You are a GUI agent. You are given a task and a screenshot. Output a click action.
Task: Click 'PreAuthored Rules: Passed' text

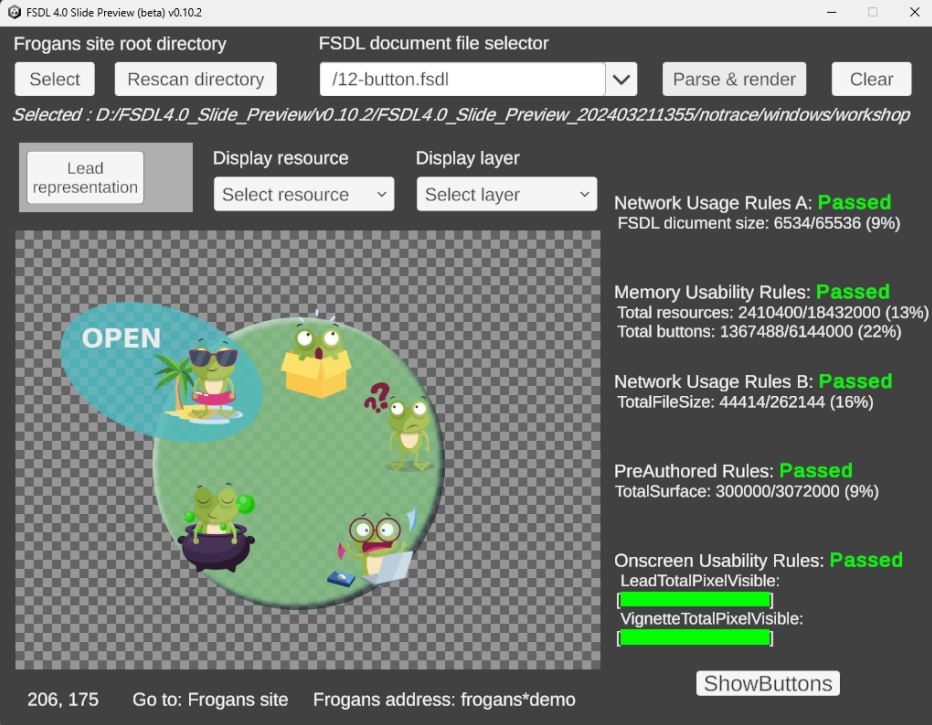coord(733,471)
